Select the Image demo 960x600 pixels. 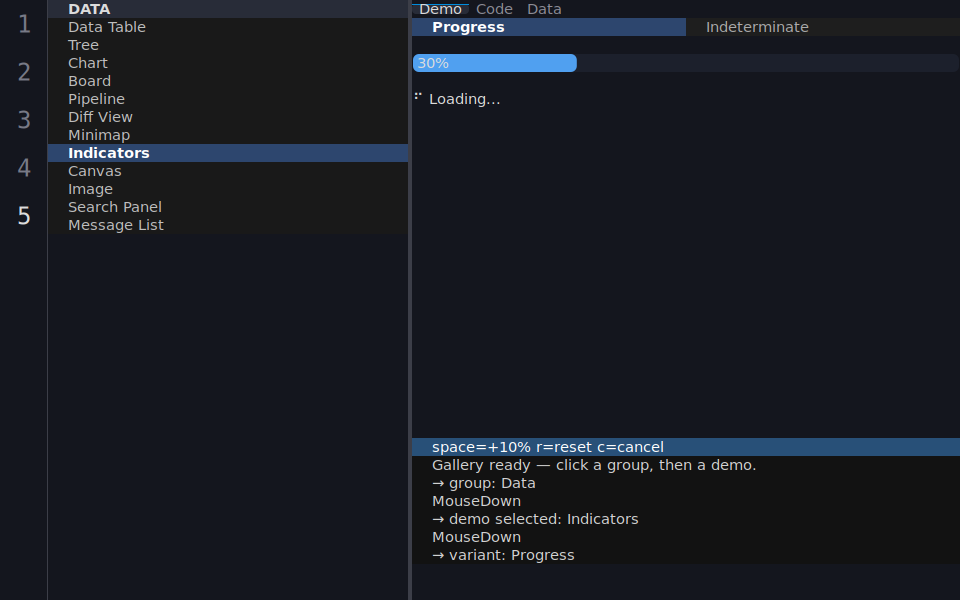coord(228,189)
